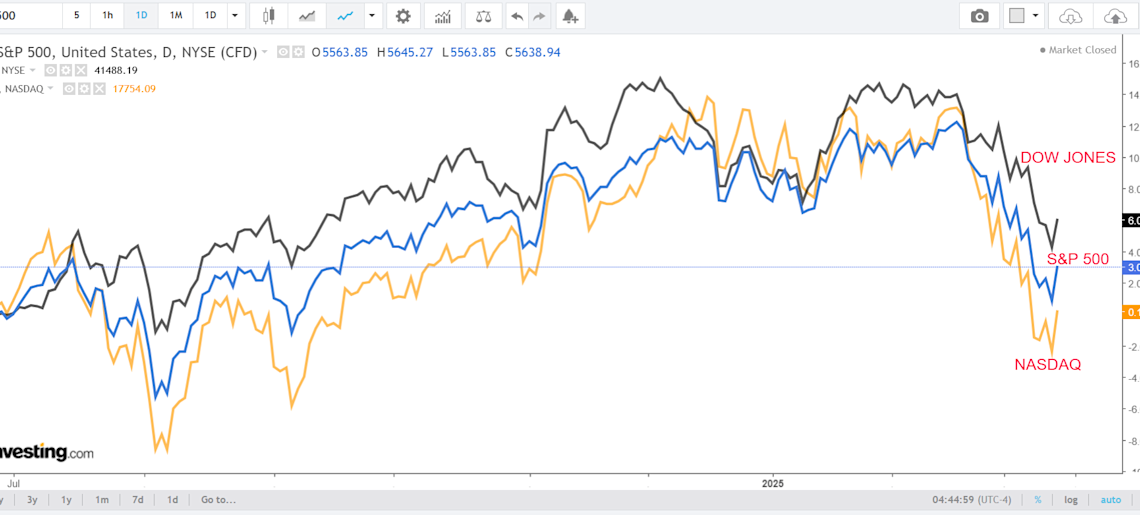Open settings gear for NYSE series
The height and width of the screenshot is (515, 1140).
[65, 70]
